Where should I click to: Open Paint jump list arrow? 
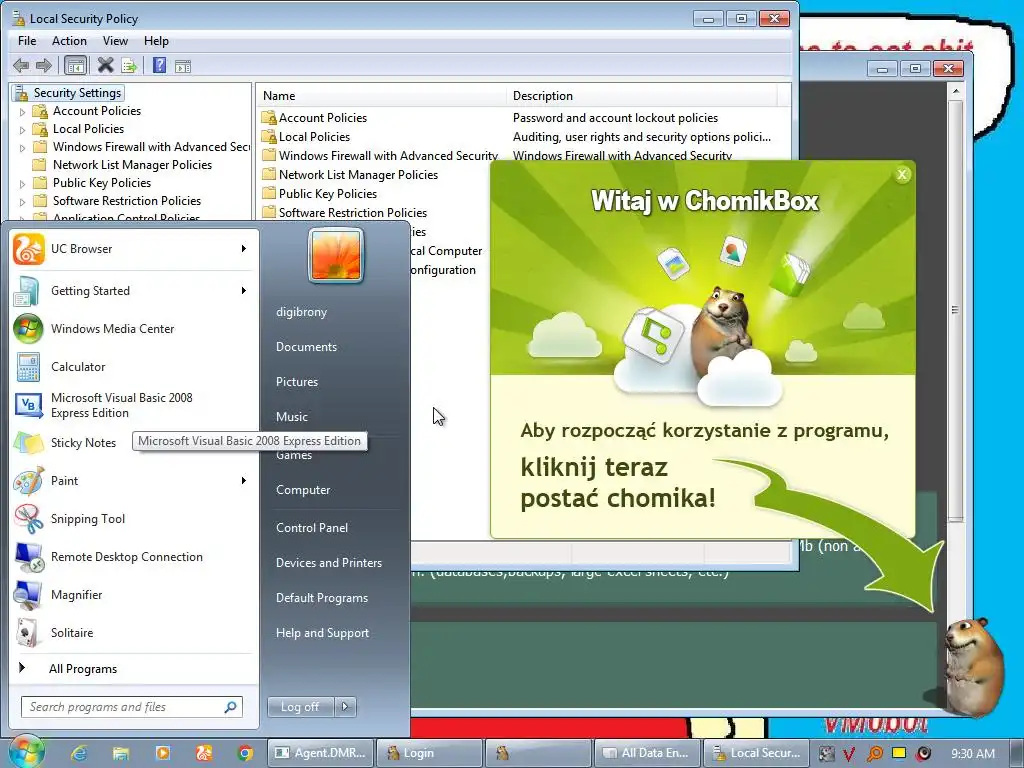[244, 481]
